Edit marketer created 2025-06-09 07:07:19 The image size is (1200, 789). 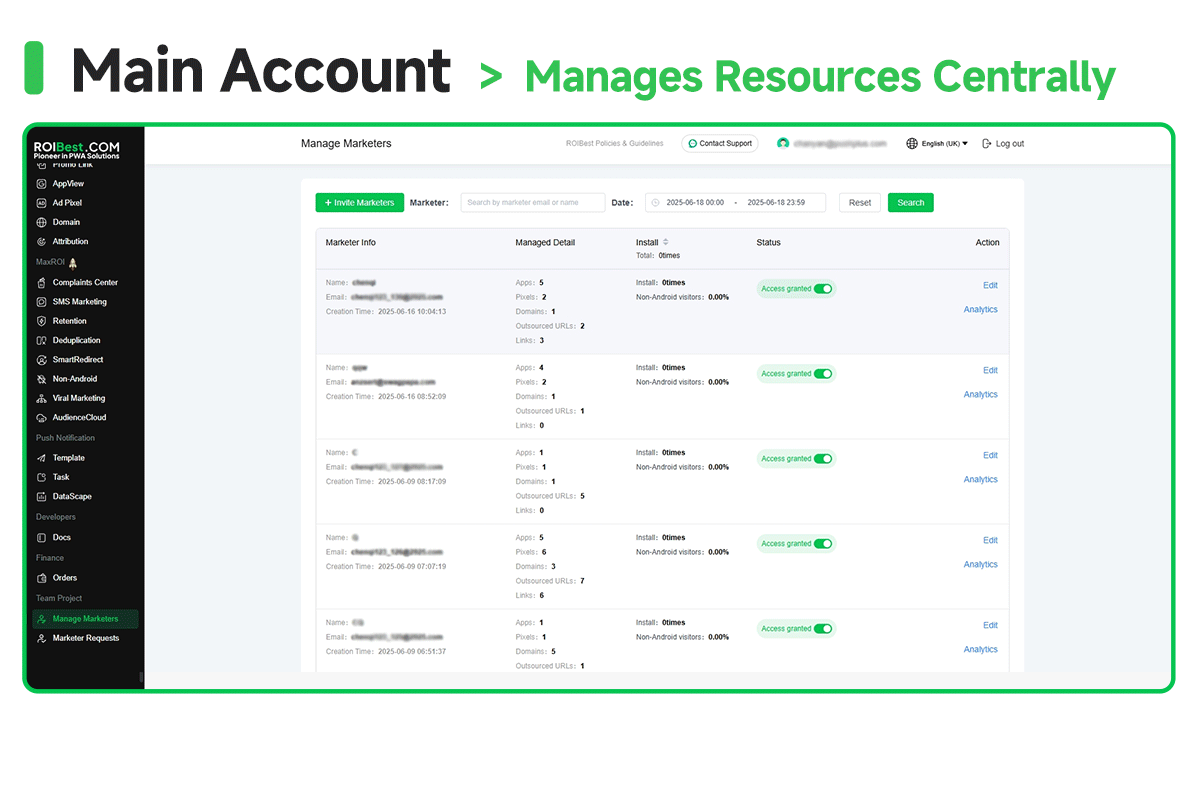point(990,540)
